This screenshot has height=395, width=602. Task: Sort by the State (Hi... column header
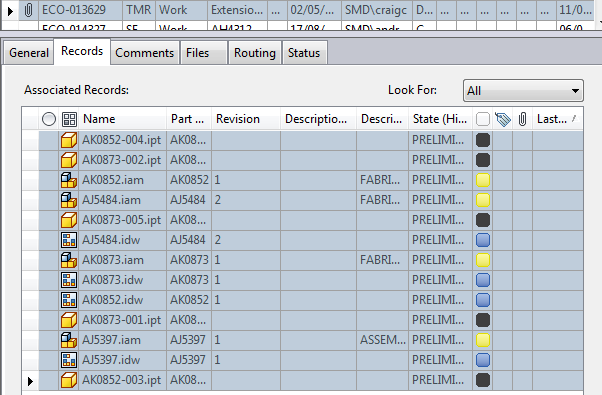(x=440, y=119)
